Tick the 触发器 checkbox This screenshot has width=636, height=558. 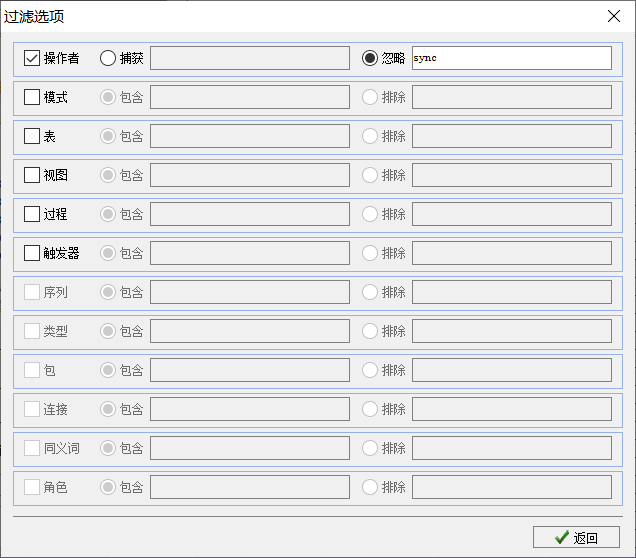click(32, 253)
